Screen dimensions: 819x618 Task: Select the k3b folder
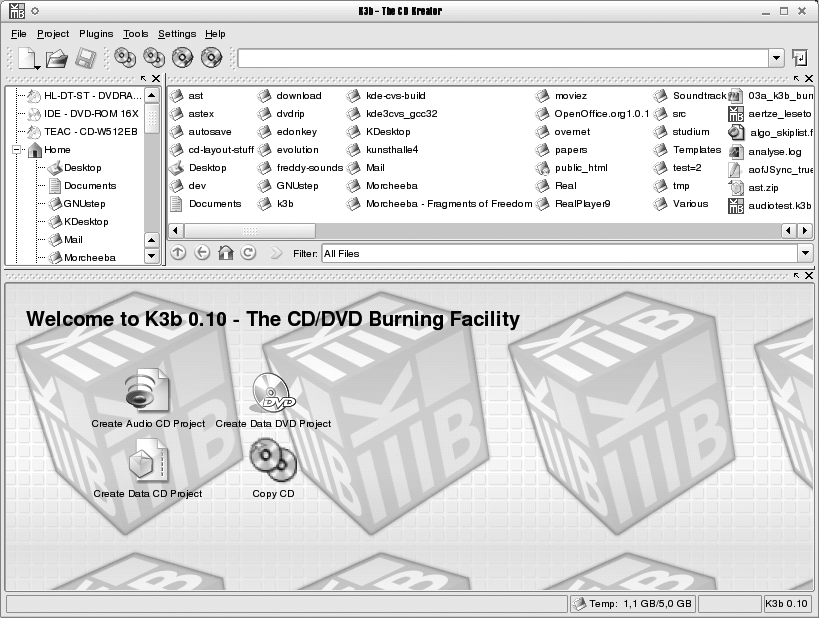(x=276, y=204)
